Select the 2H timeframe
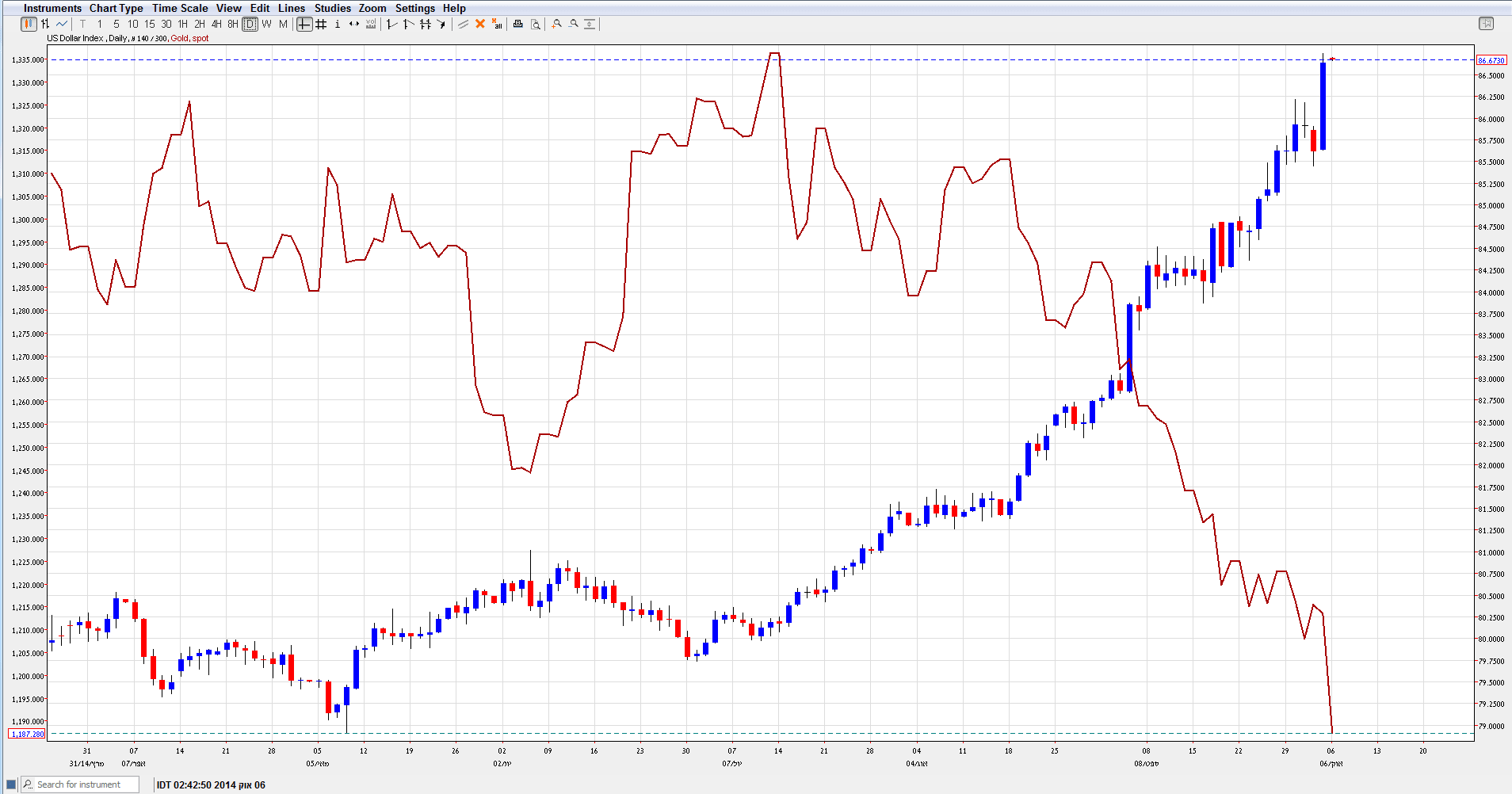 pyautogui.click(x=200, y=24)
